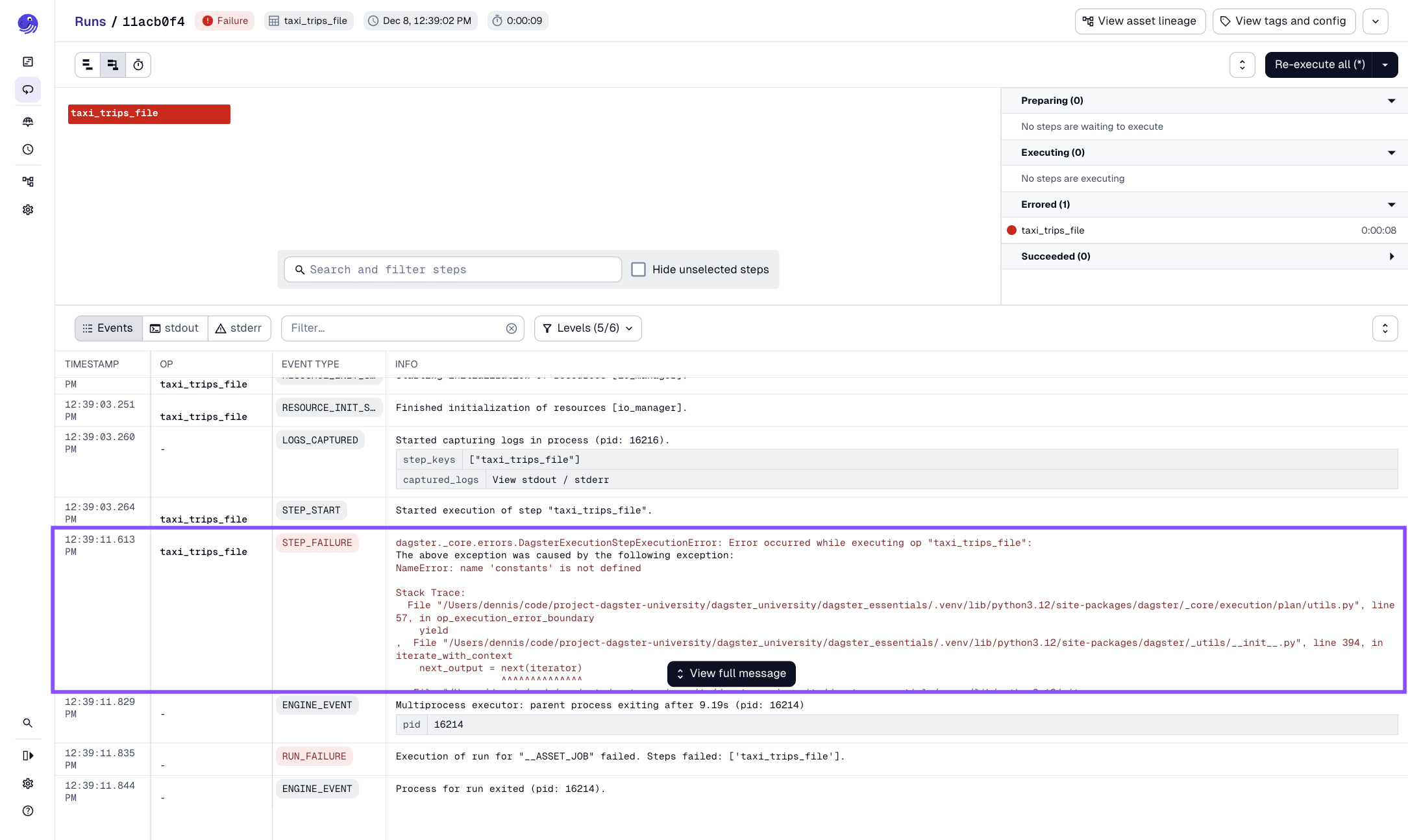Switch to the stderr tab
The width and height of the screenshot is (1408, 840).
coord(239,328)
